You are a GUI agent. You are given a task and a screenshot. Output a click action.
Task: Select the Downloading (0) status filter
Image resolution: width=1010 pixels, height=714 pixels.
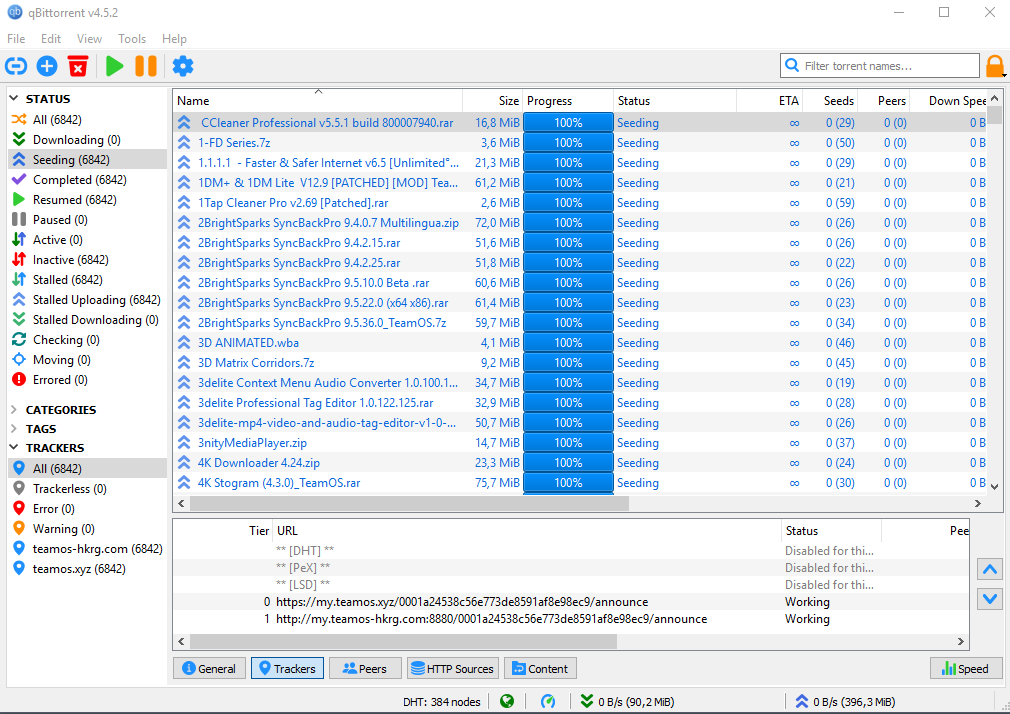coord(87,139)
